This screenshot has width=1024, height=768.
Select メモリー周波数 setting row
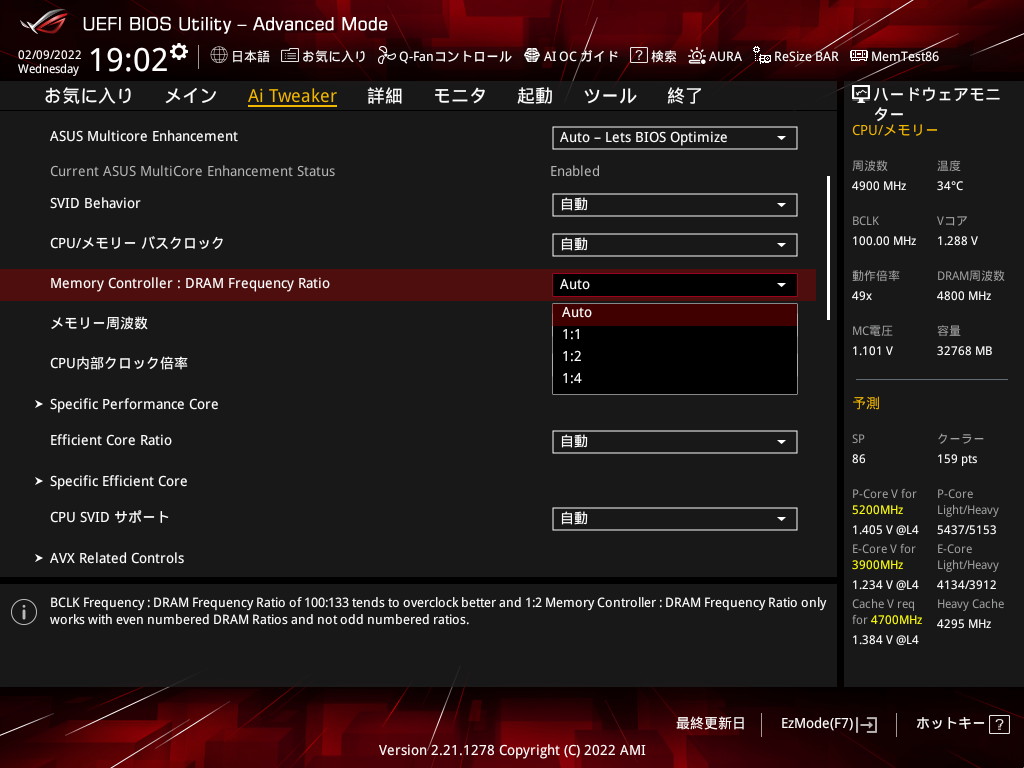[99, 323]
